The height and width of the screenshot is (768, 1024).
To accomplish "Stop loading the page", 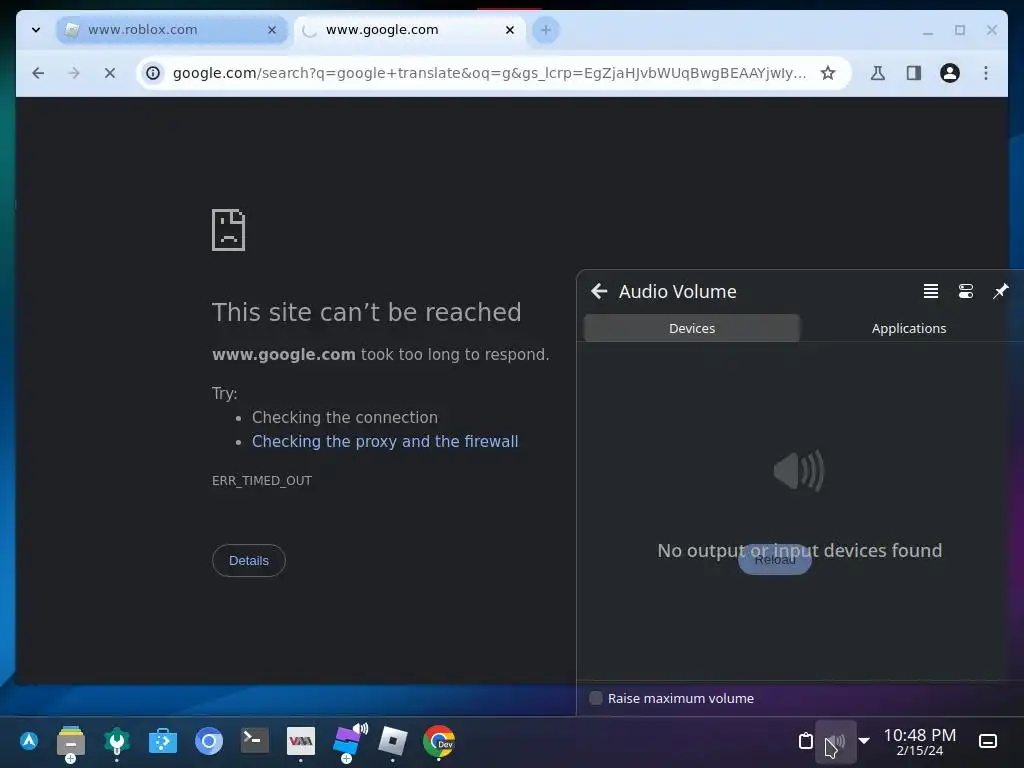I will click(110, 73).
